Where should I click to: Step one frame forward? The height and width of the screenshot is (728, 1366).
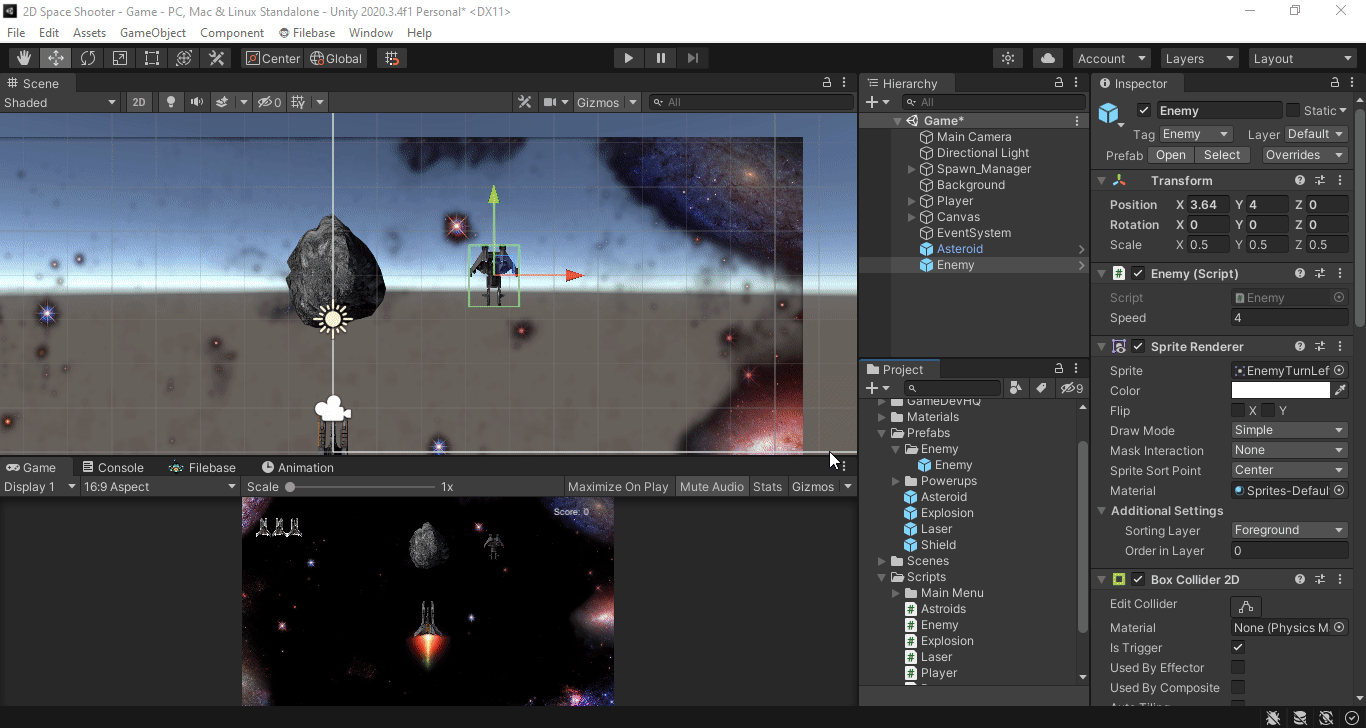693,58
